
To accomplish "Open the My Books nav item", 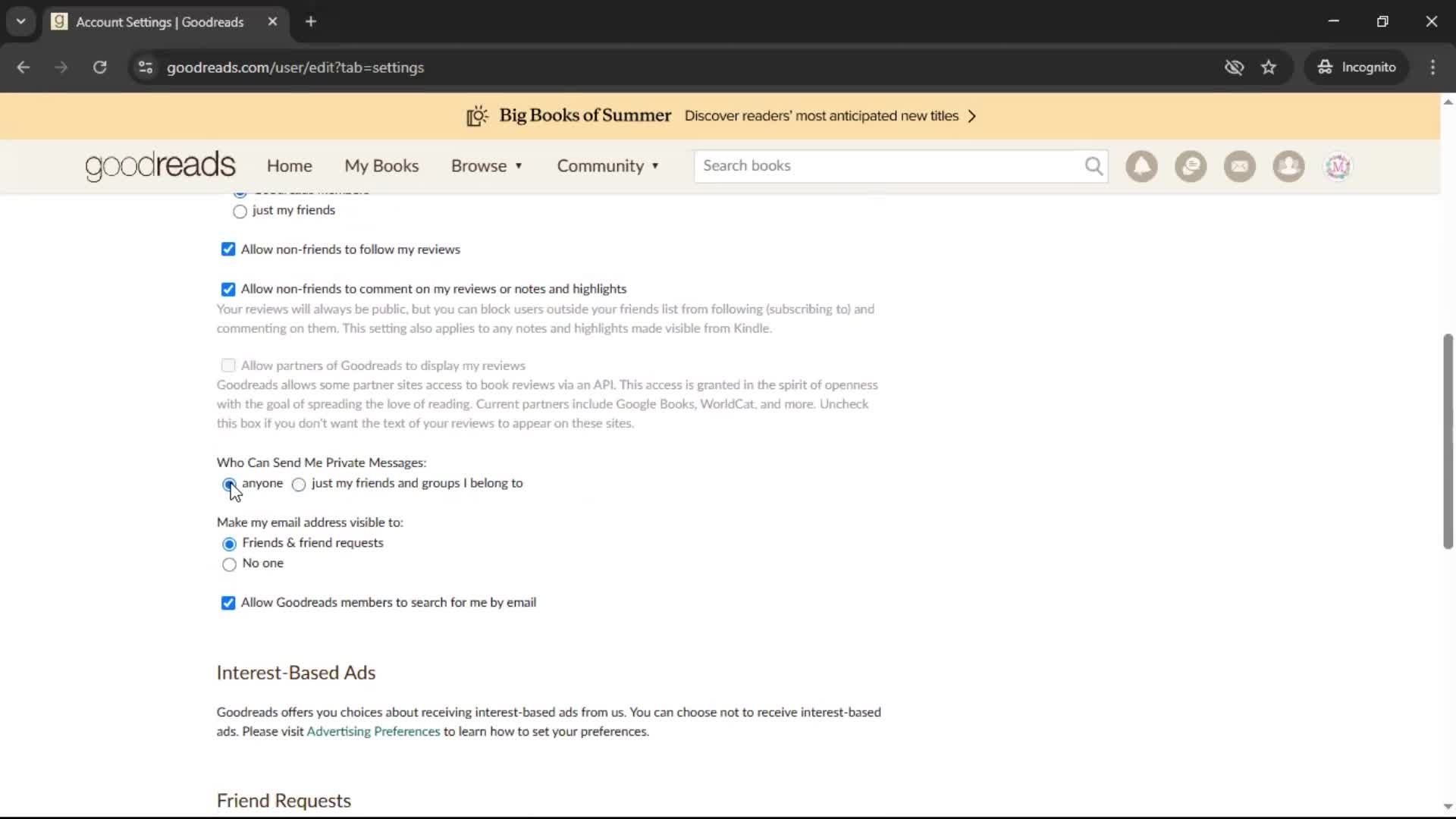I will [381, 166].
